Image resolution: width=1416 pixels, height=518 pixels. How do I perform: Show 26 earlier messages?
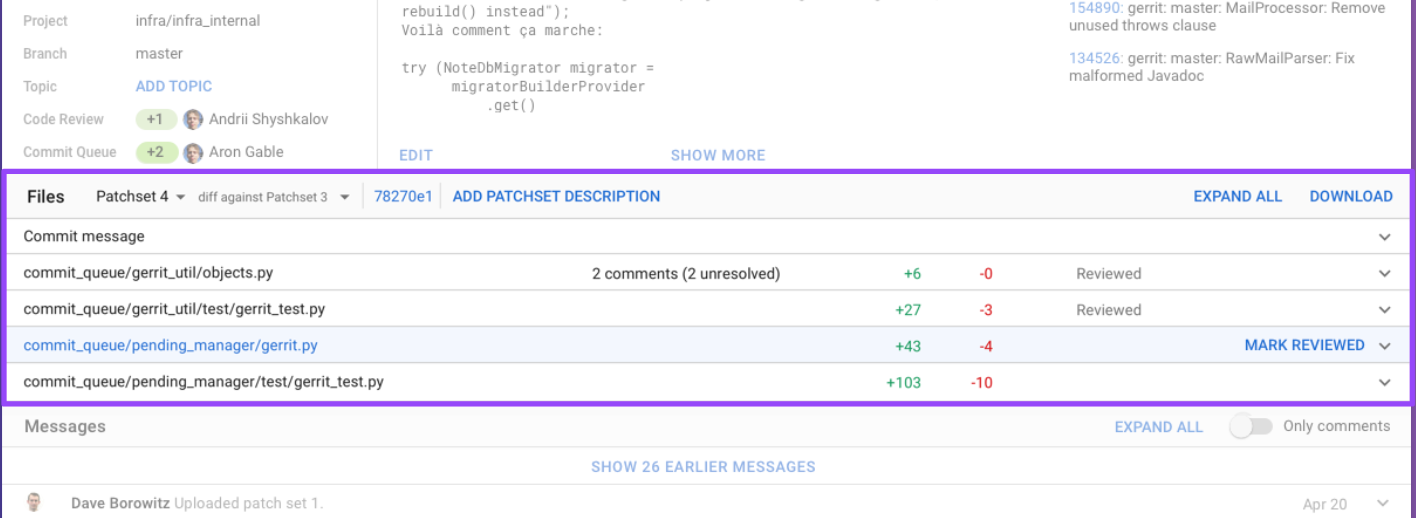(703, 467)
